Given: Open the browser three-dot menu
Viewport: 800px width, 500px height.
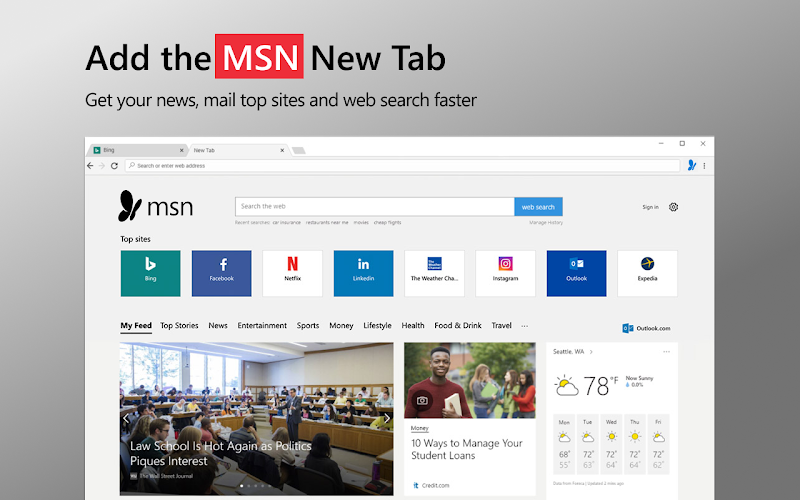Looking at the screenshot, I should point(704,166).
